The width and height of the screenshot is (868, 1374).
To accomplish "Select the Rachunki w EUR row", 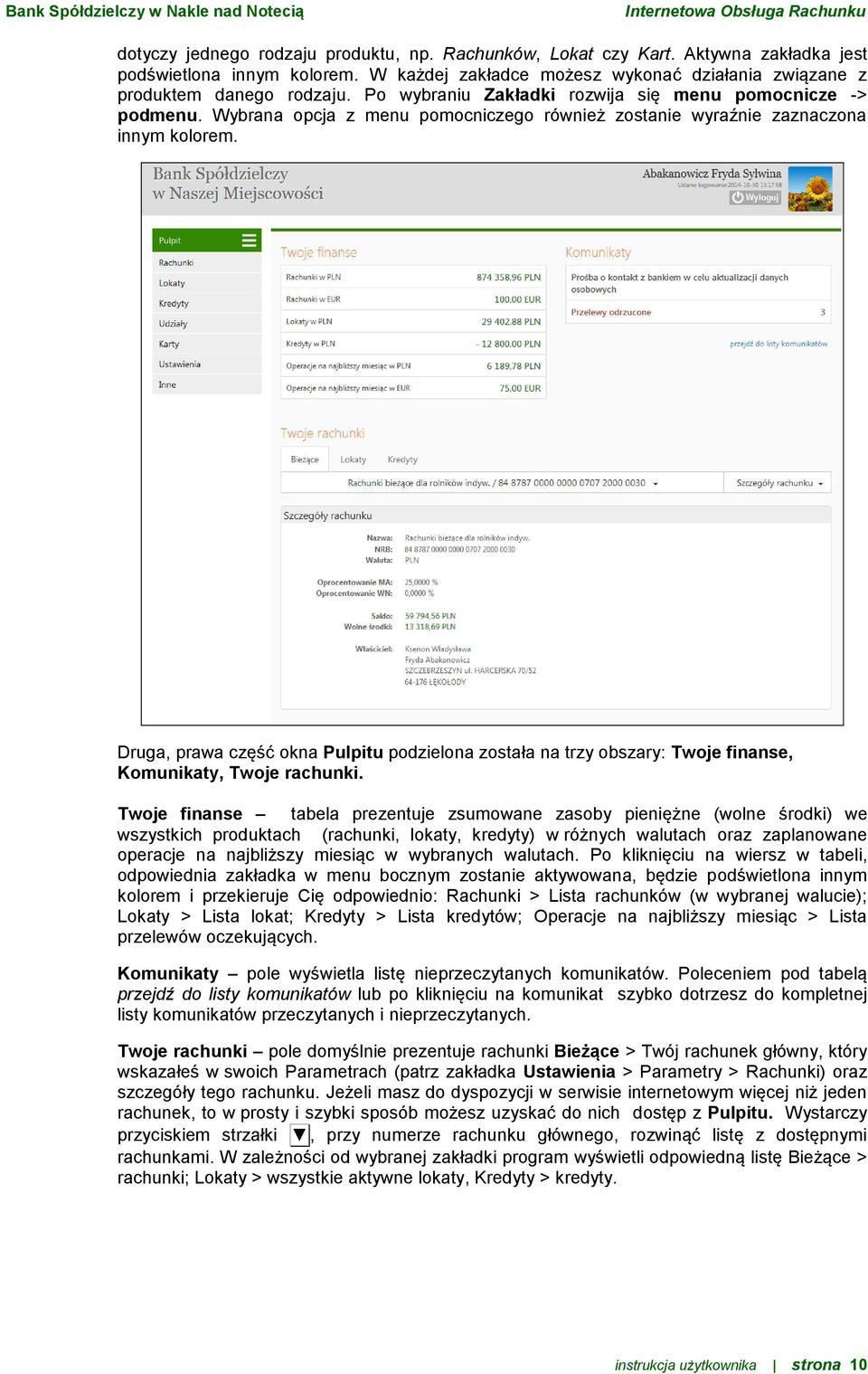I will pos(413,299).
